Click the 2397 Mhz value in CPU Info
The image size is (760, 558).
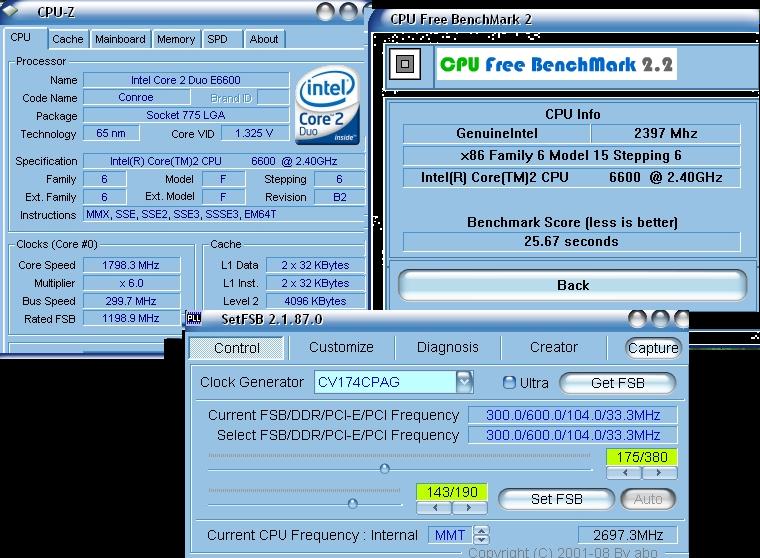[x=665, y=133]
